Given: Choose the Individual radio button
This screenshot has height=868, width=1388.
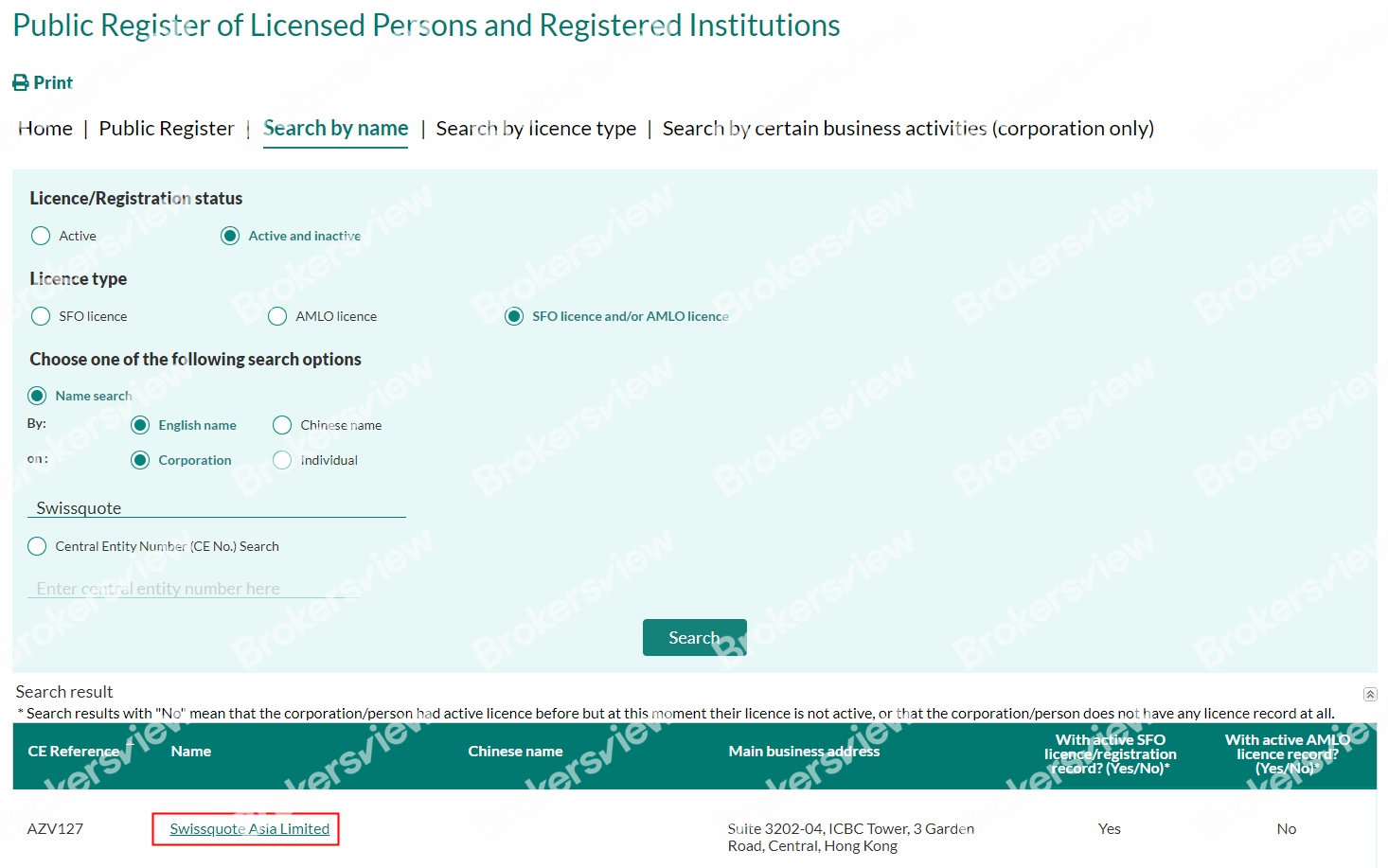Looking at the screenshot, I should [282, 460].
